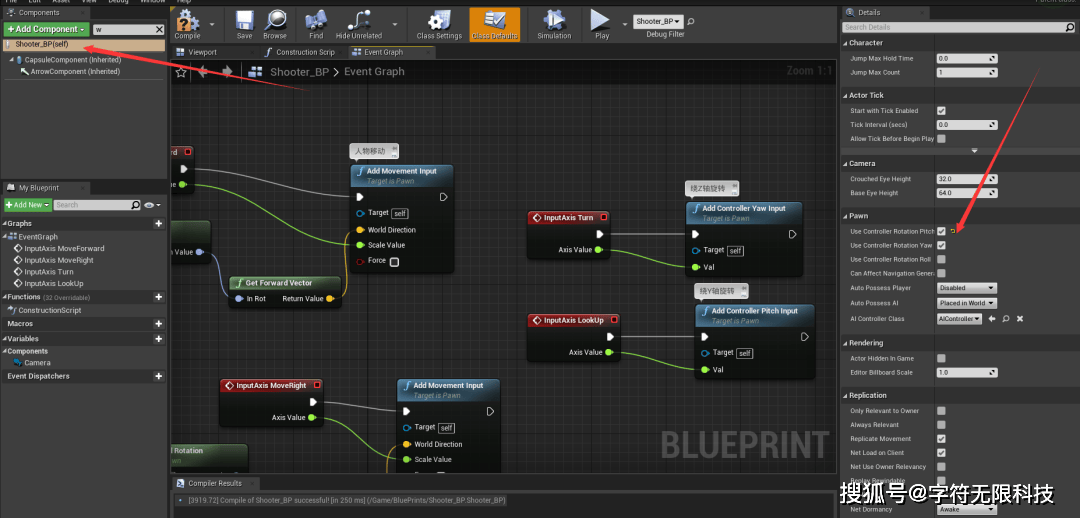The width and height of the screenshot is (1080, 518).
Task: Open Auto Possess Player dropdown
Action: (x=966, y=288)
